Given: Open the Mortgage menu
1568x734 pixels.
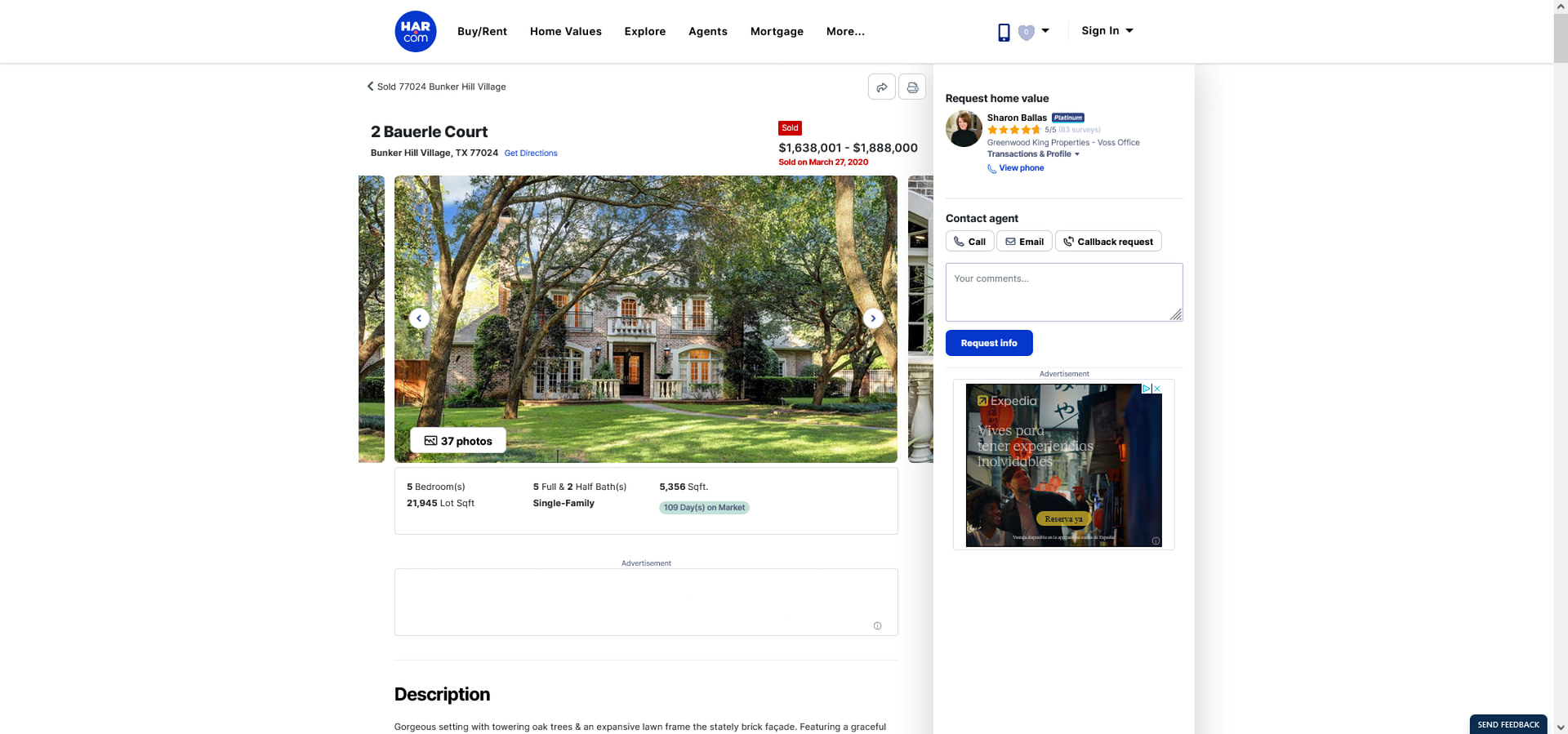Looking at the screenshot, I should [777, 31].
